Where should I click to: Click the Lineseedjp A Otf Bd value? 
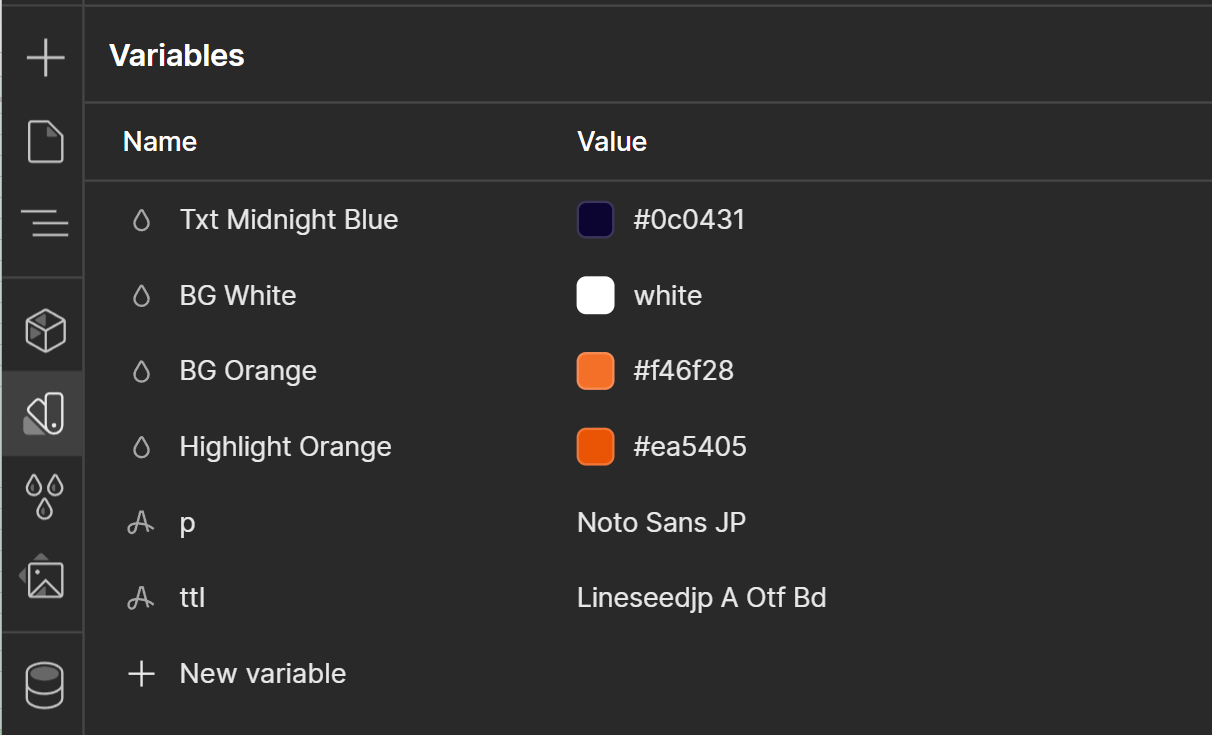[702, 598]
